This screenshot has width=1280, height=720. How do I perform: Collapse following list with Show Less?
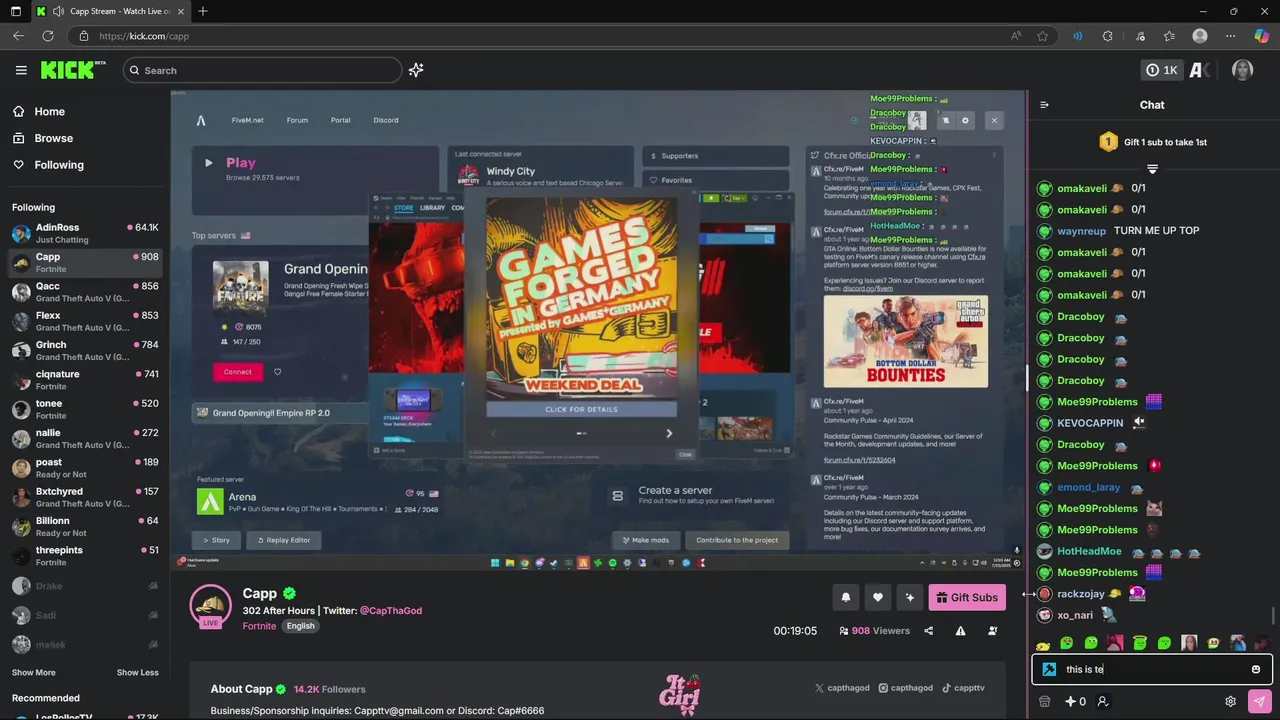[x=137, y=673]
